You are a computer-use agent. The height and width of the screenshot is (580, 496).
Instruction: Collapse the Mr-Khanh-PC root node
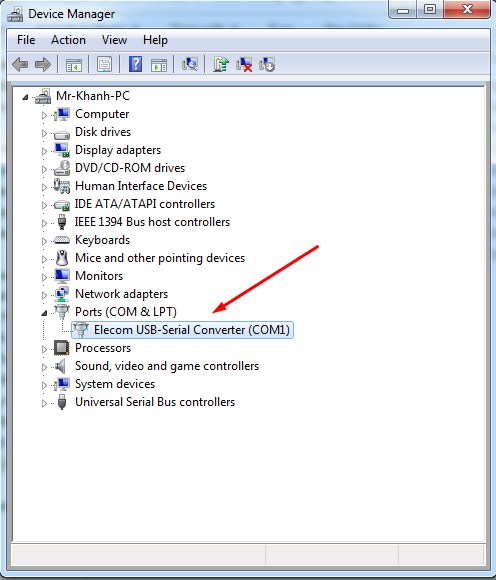25,97
